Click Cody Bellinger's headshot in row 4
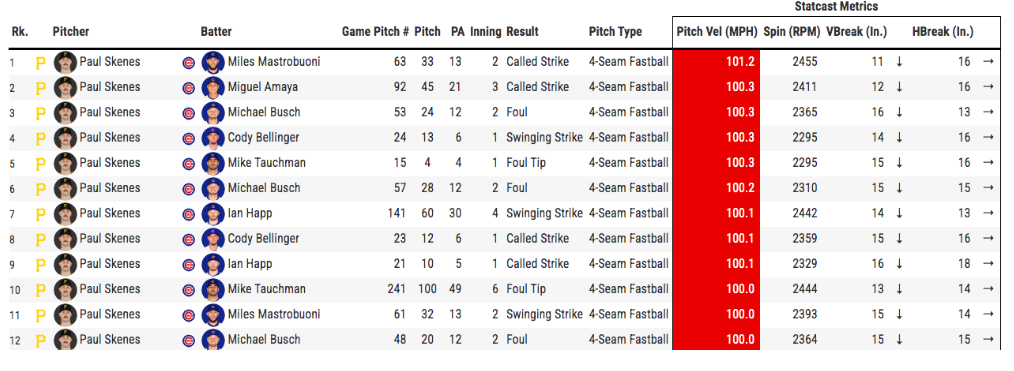This screenshot has width=1014, height=371. (x=213, y=138)
